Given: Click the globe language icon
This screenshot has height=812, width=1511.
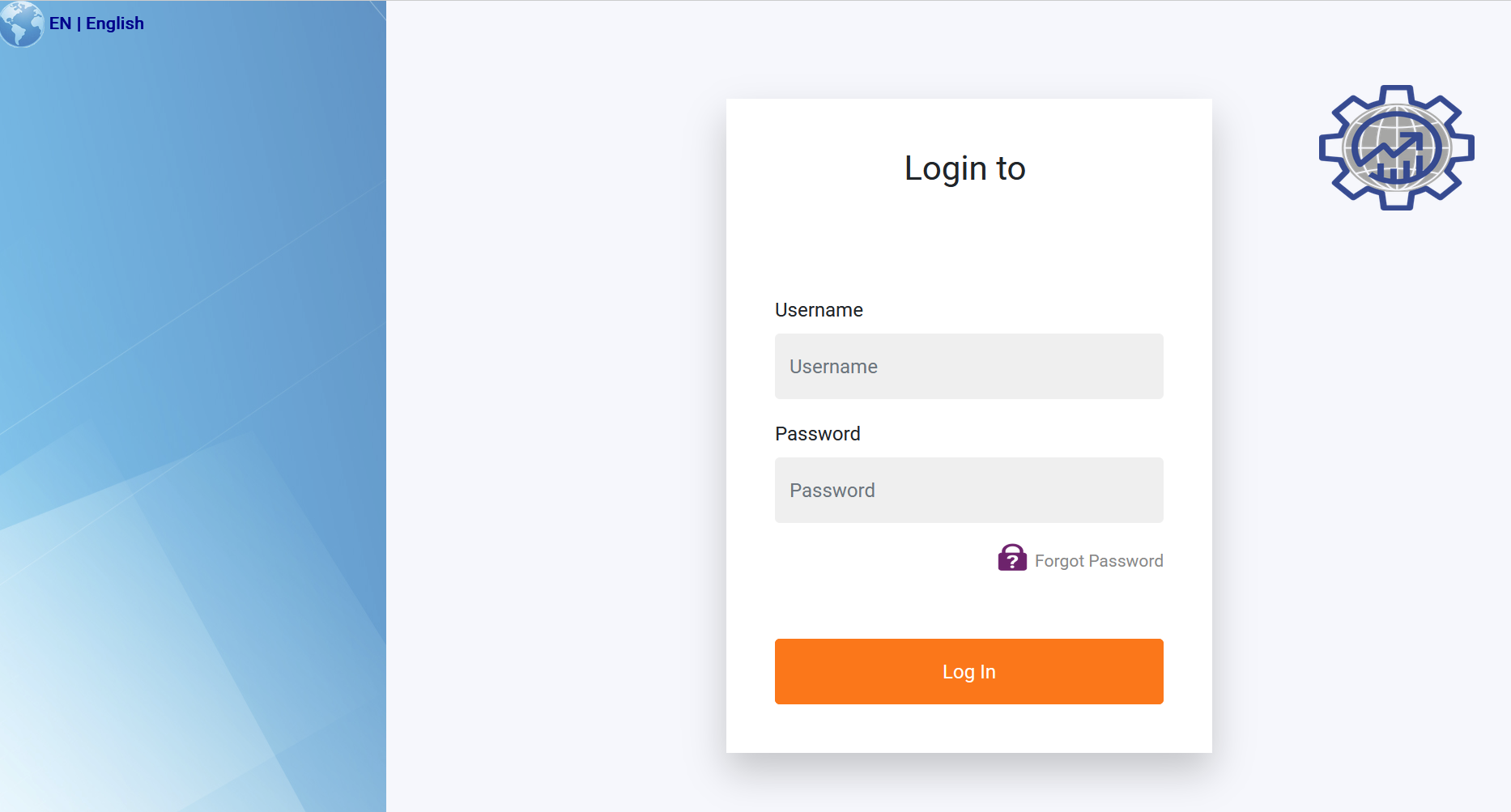Looking at the screenshot, I should click(22, 23).
